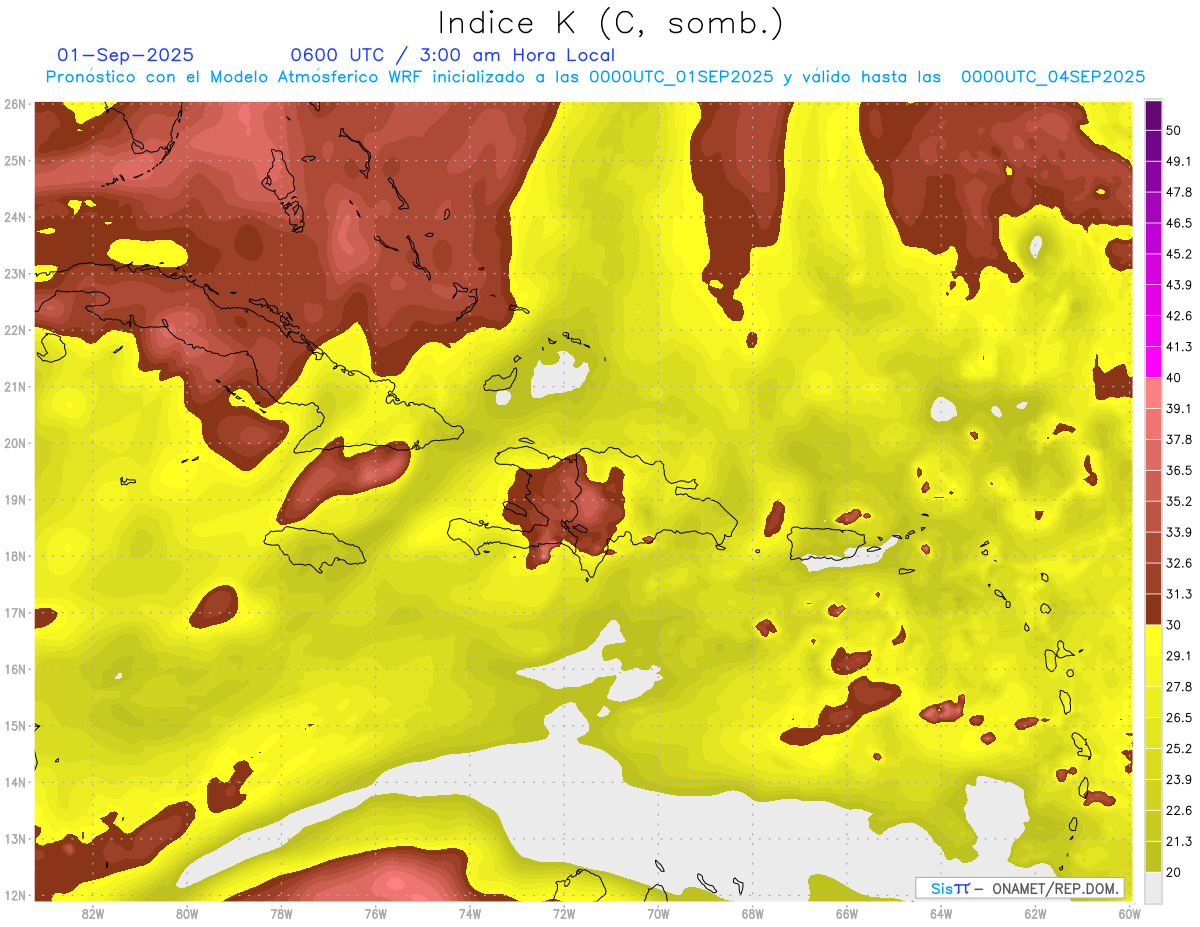Viewport: 1200px width, 927px height.
Task: Click the colorbar value 21.3
Action: [1178, 841]
